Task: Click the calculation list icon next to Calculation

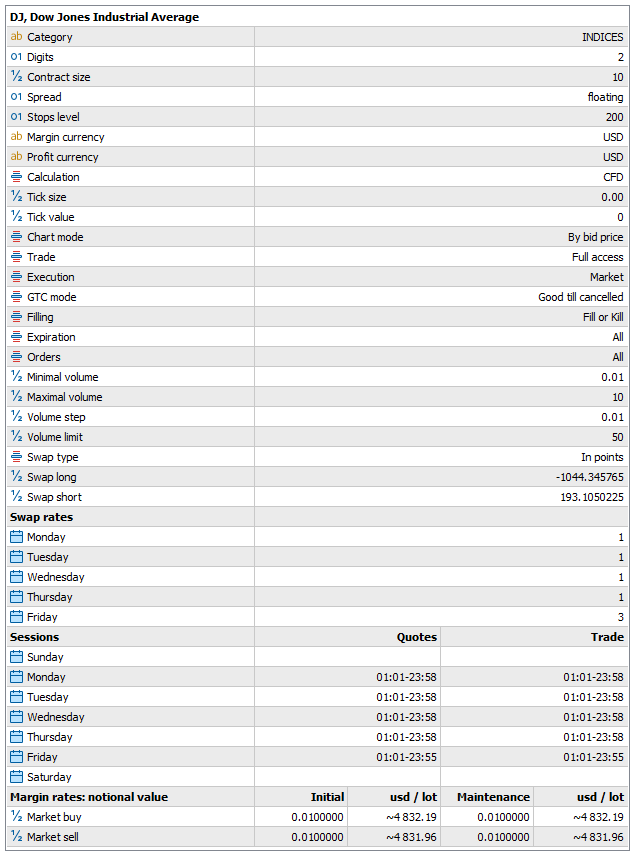Action: point(16,177)
